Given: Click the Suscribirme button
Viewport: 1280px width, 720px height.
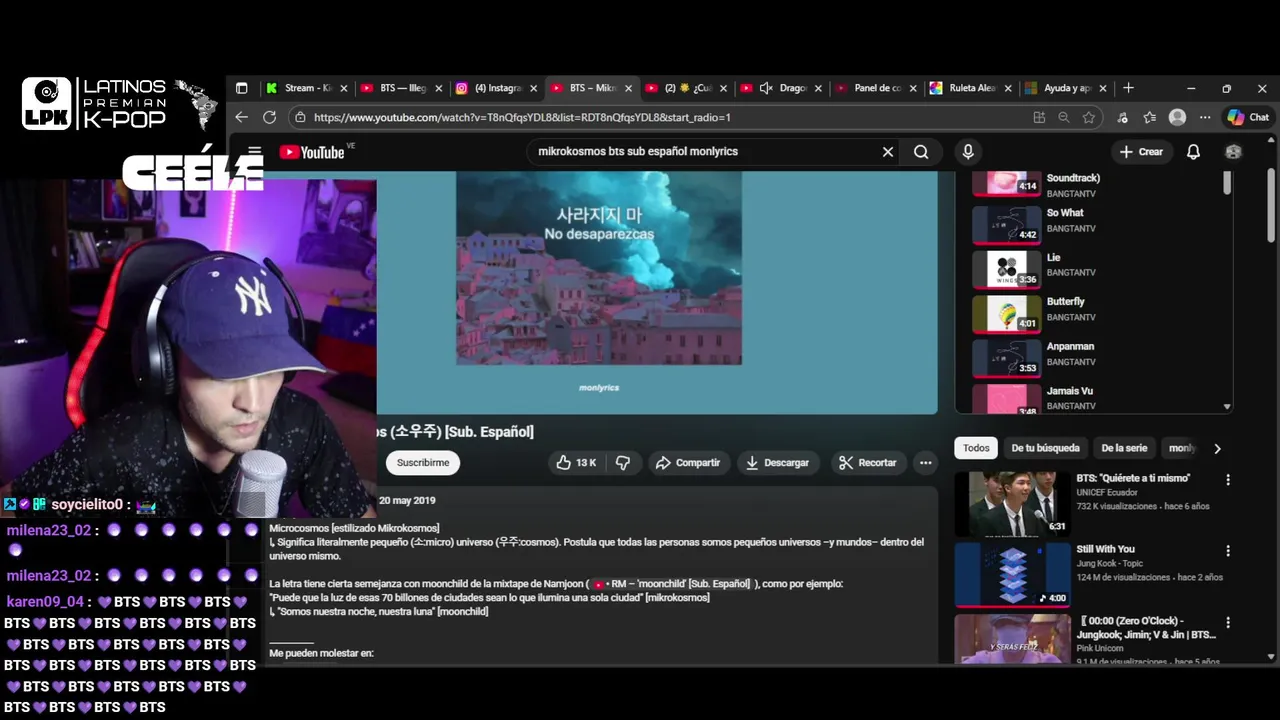Looking at the screenshot, I should tap(423, 463).
